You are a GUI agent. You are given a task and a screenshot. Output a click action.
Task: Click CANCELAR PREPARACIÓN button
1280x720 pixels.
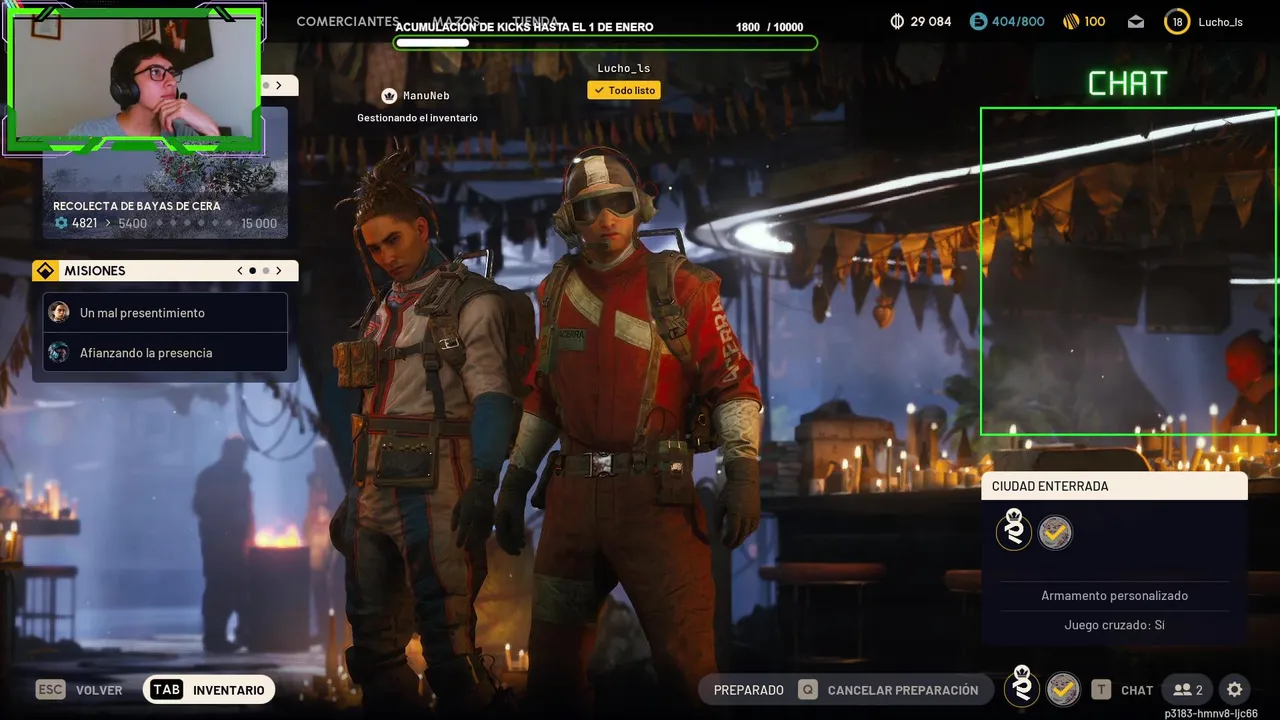point(903,690)
